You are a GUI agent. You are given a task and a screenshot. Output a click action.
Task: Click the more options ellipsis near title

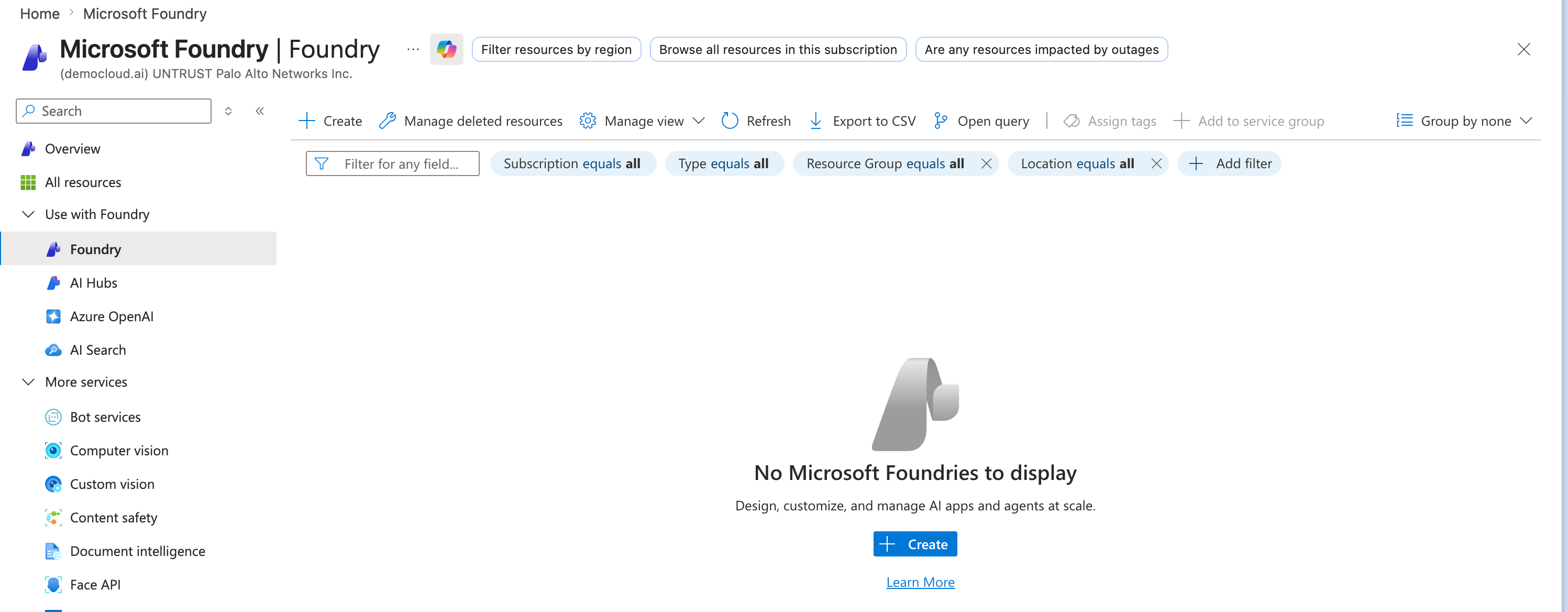pos(413,49)
